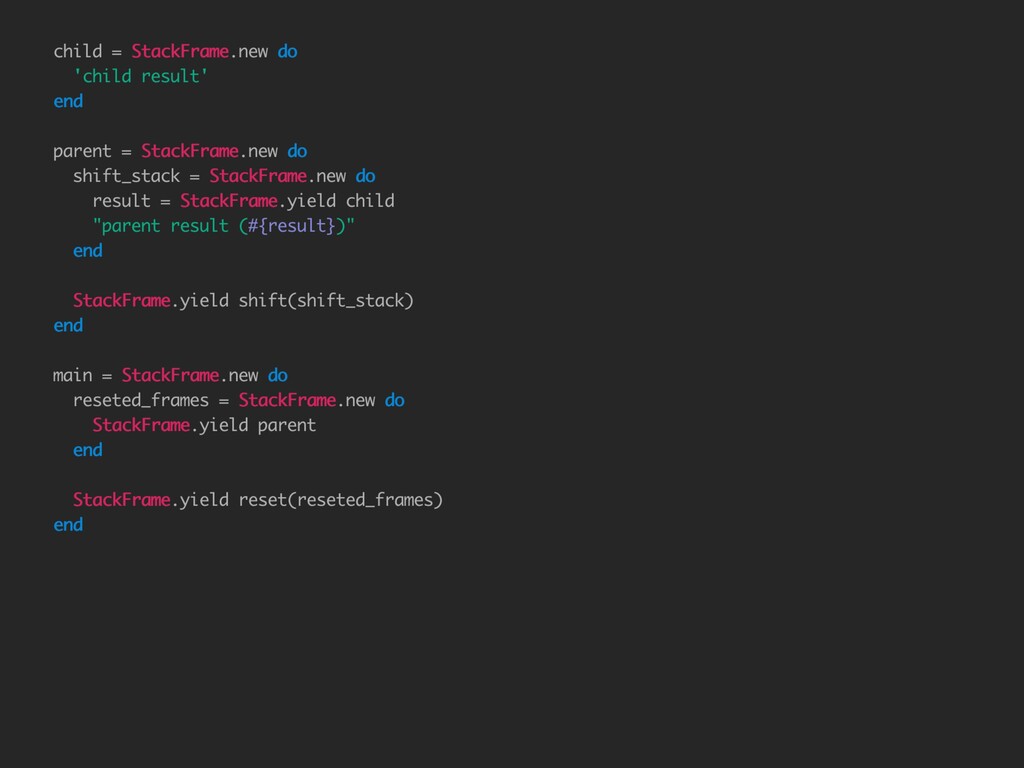
Task: Click the final "end" keyword closing main
Action: click(x=68, y=525)
